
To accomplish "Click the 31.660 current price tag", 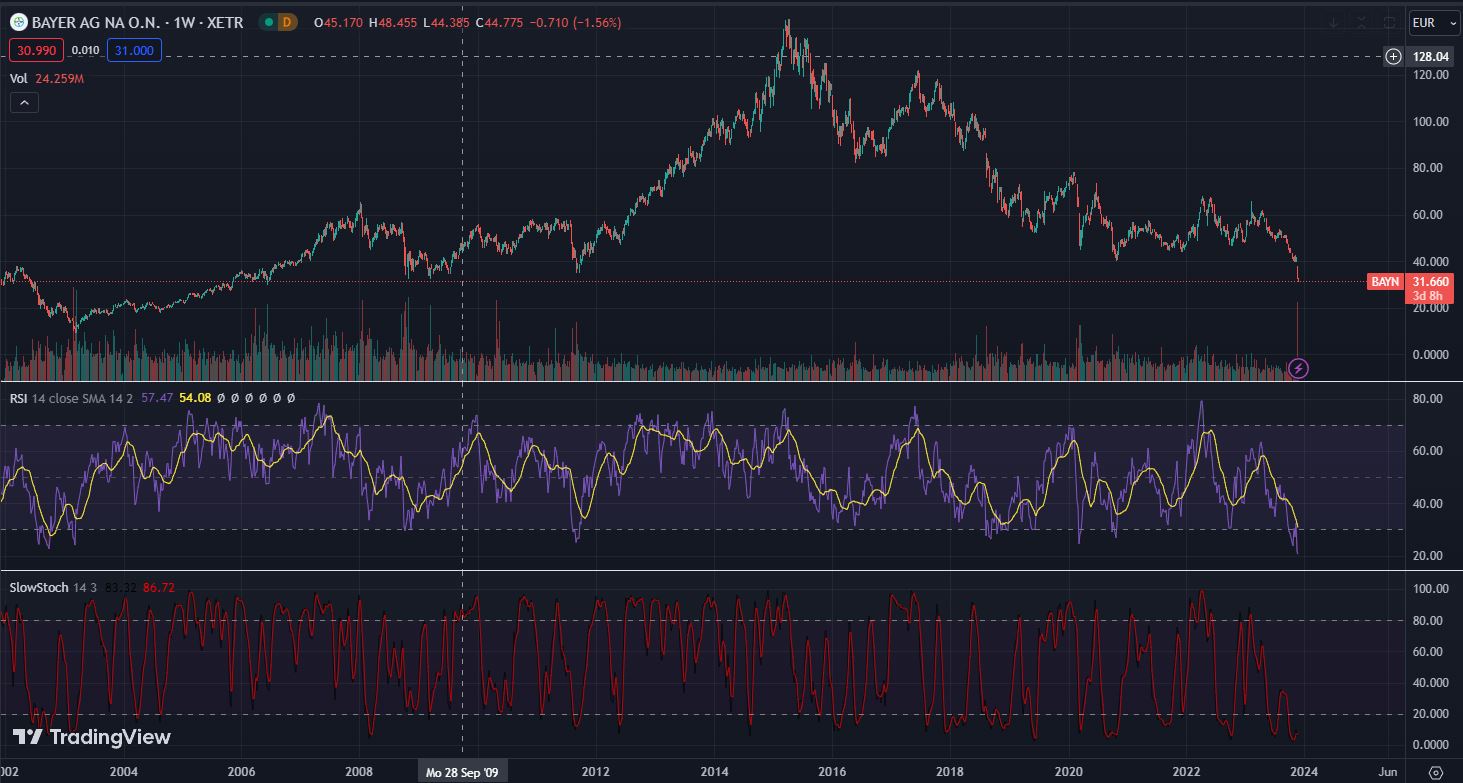I will (x=1431, y=282).
